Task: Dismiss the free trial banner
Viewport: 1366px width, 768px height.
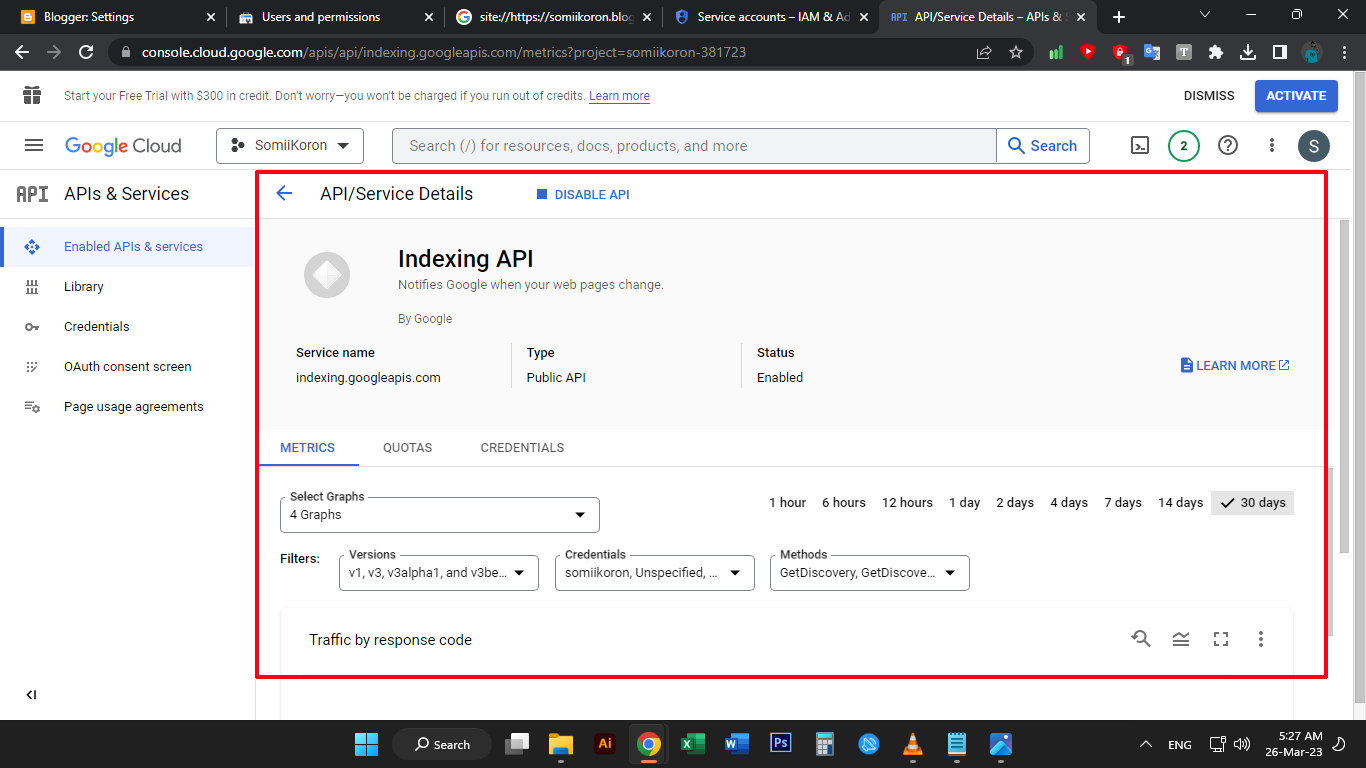Action: [1209, 96]
